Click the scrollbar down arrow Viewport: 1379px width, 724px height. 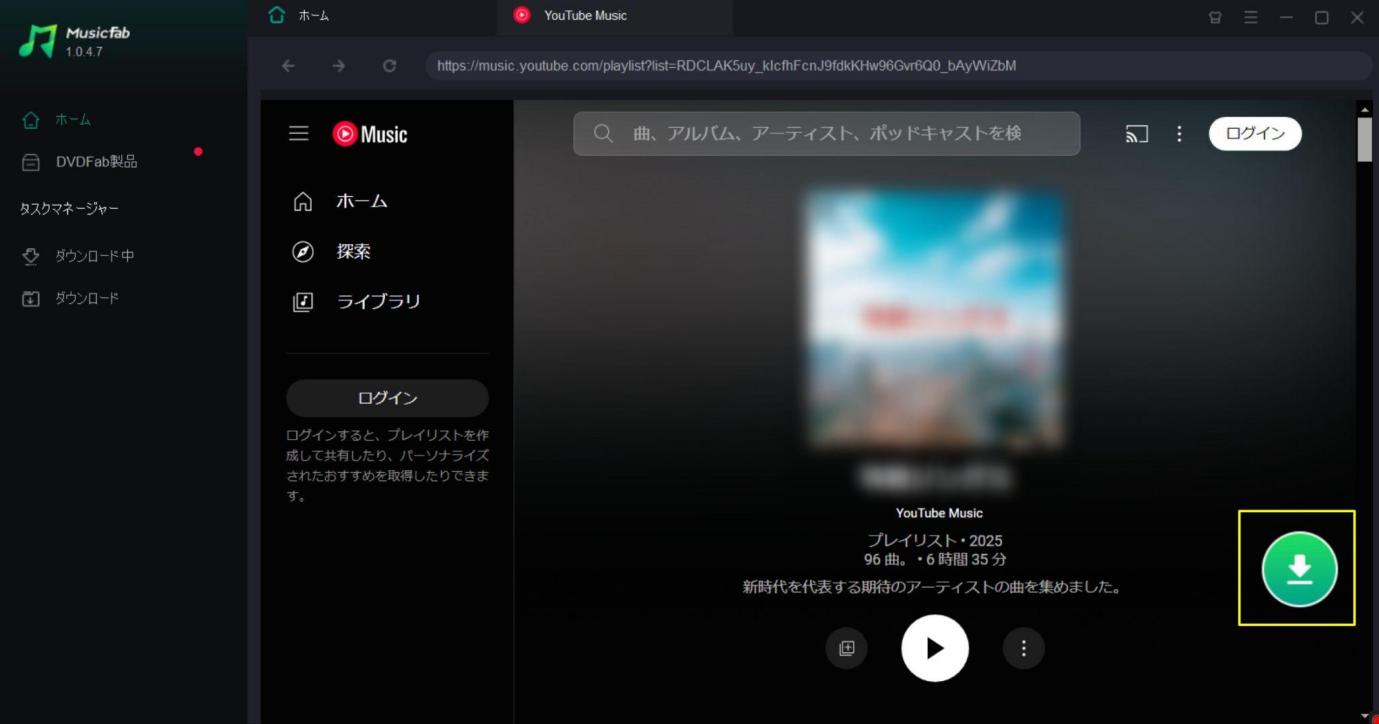point(1365,716)
